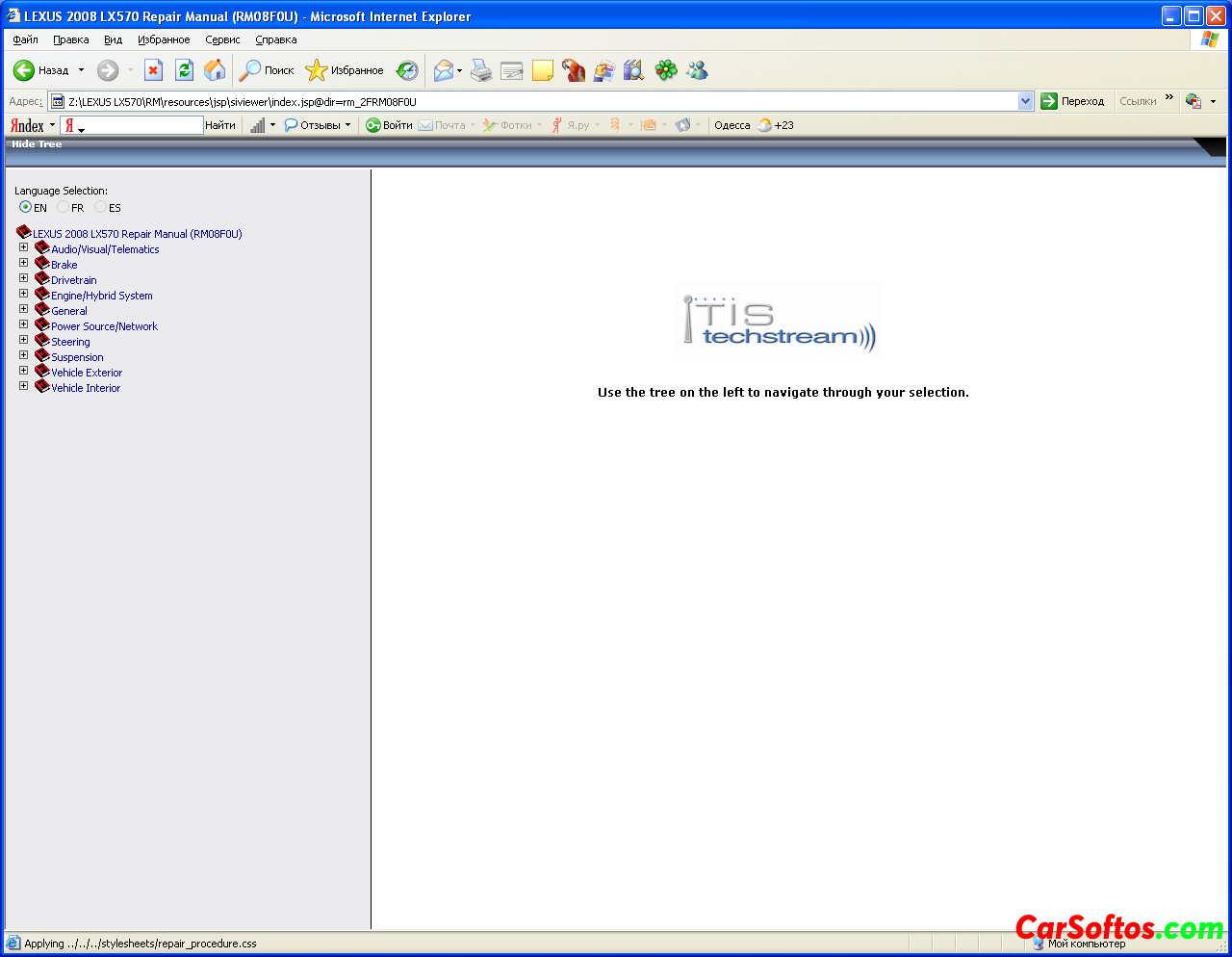1232x957 pixels.
Task: Click the Hide Tree button
Action: click(37, 144)
